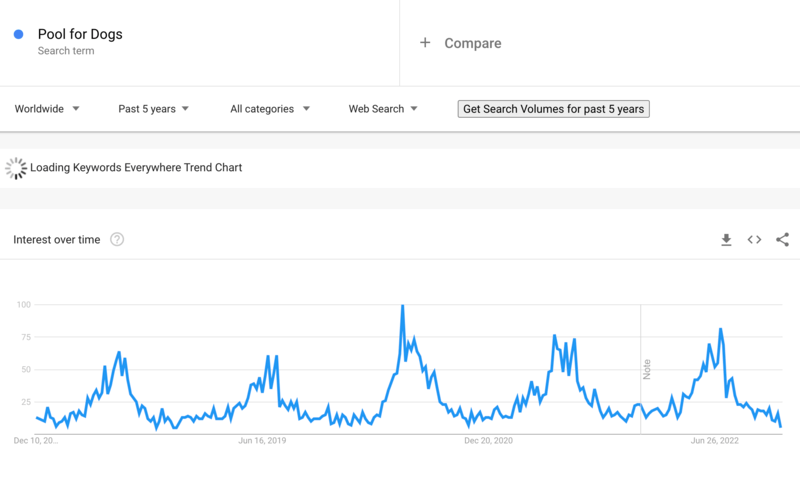
Task: Select the Jun 16, 2019 axis label
Action: pos(263,440)
